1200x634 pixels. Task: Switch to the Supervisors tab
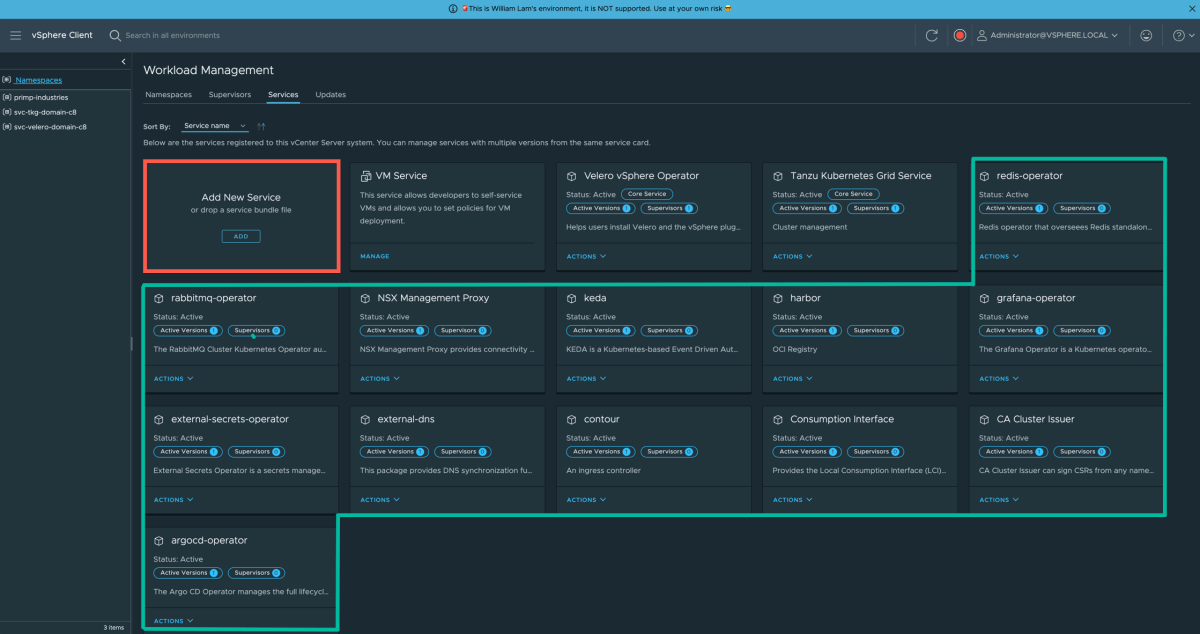tap(230, 95)
